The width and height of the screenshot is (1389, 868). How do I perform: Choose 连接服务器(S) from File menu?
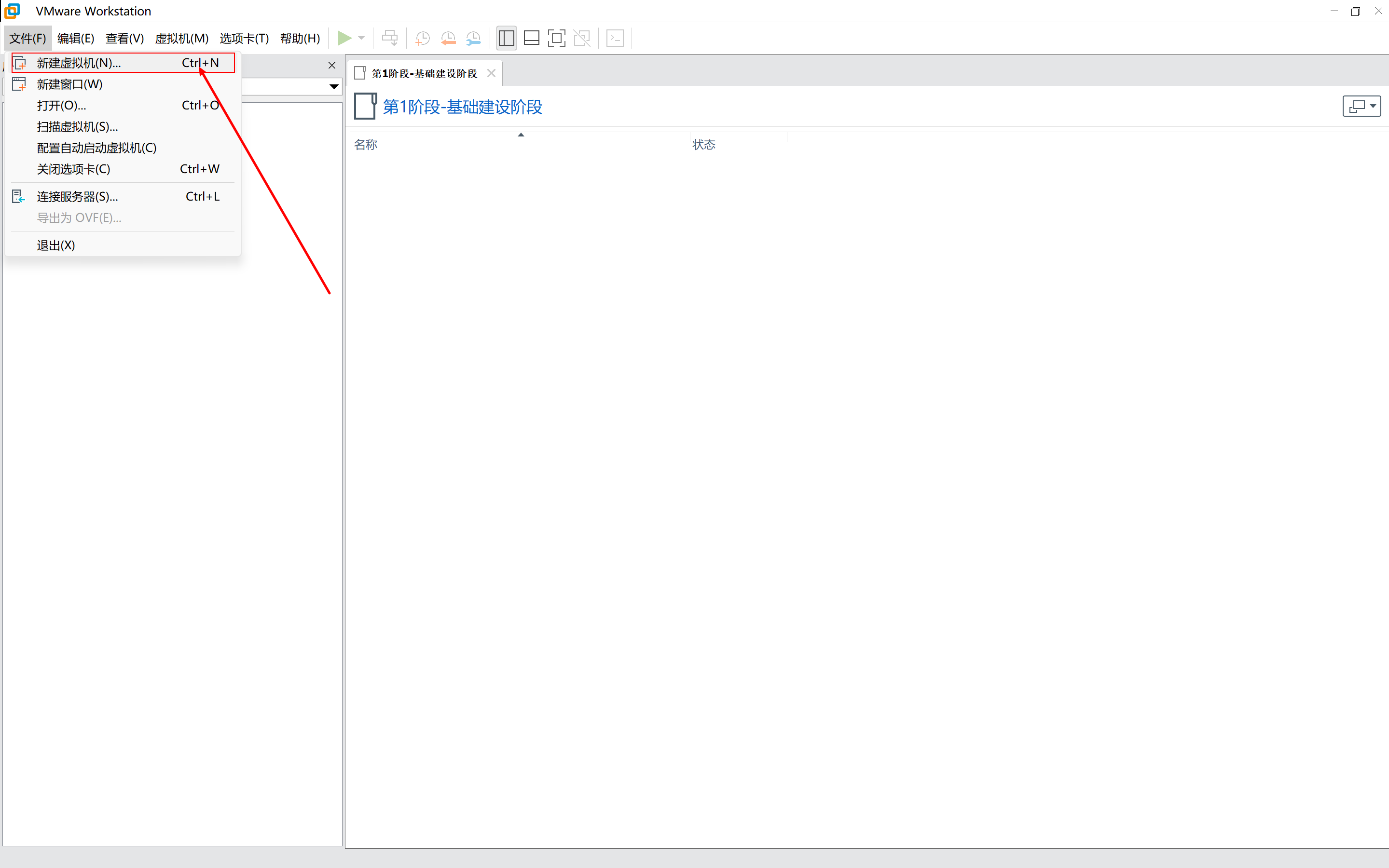click(x=77, y=197)
